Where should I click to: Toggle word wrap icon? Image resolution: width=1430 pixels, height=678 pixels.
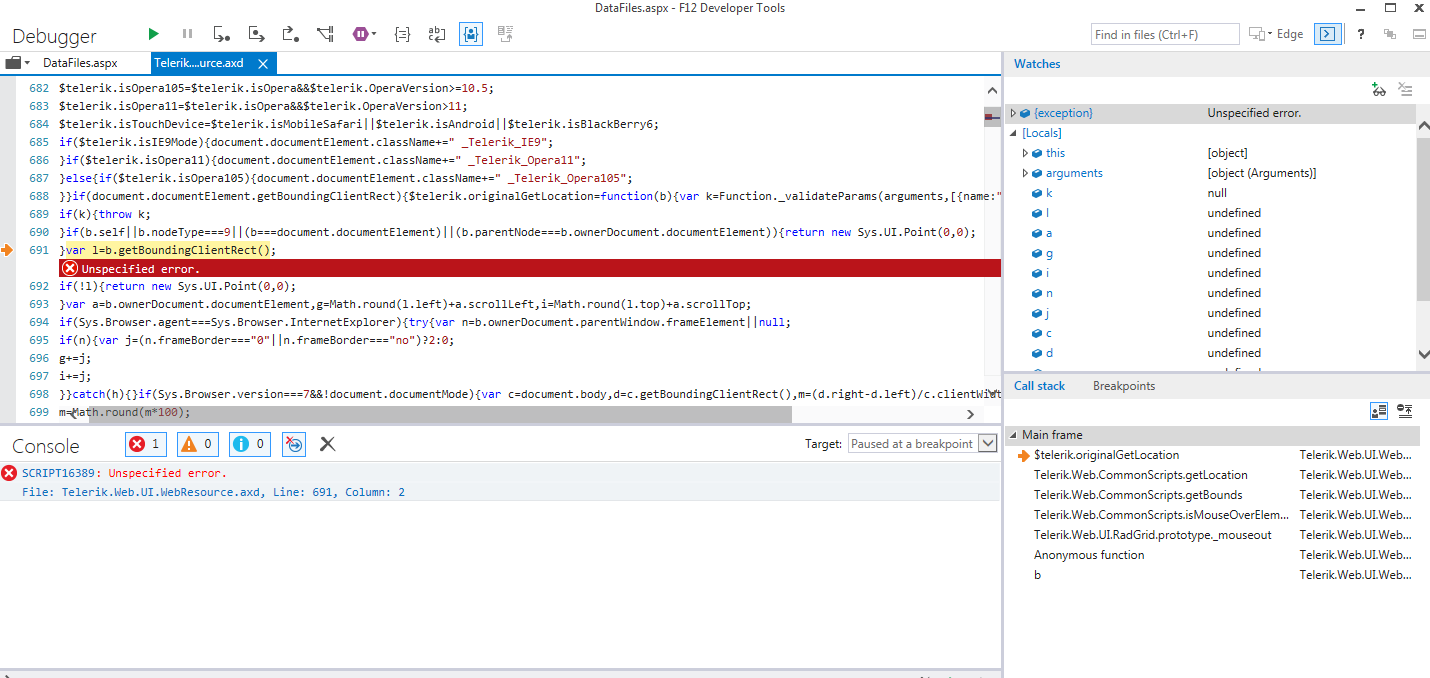coord(436,34)
